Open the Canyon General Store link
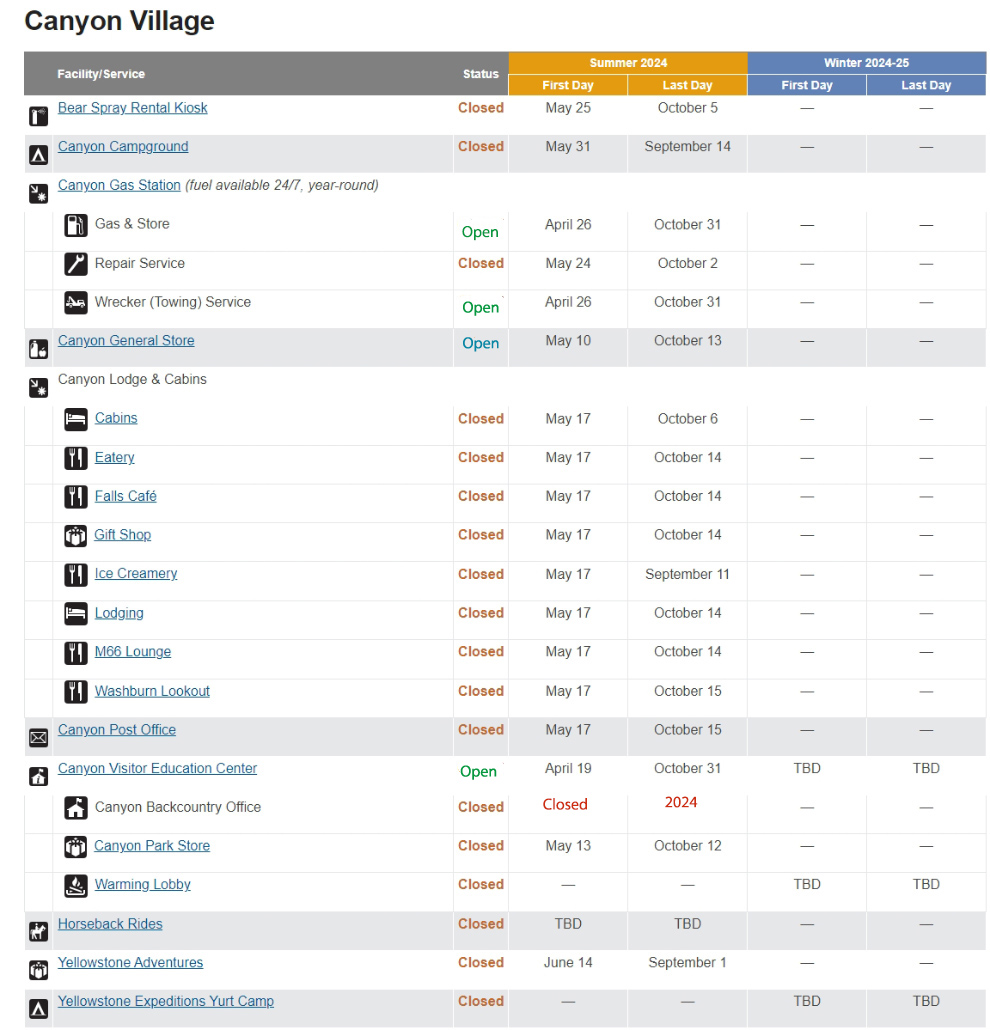 point(126,341)
